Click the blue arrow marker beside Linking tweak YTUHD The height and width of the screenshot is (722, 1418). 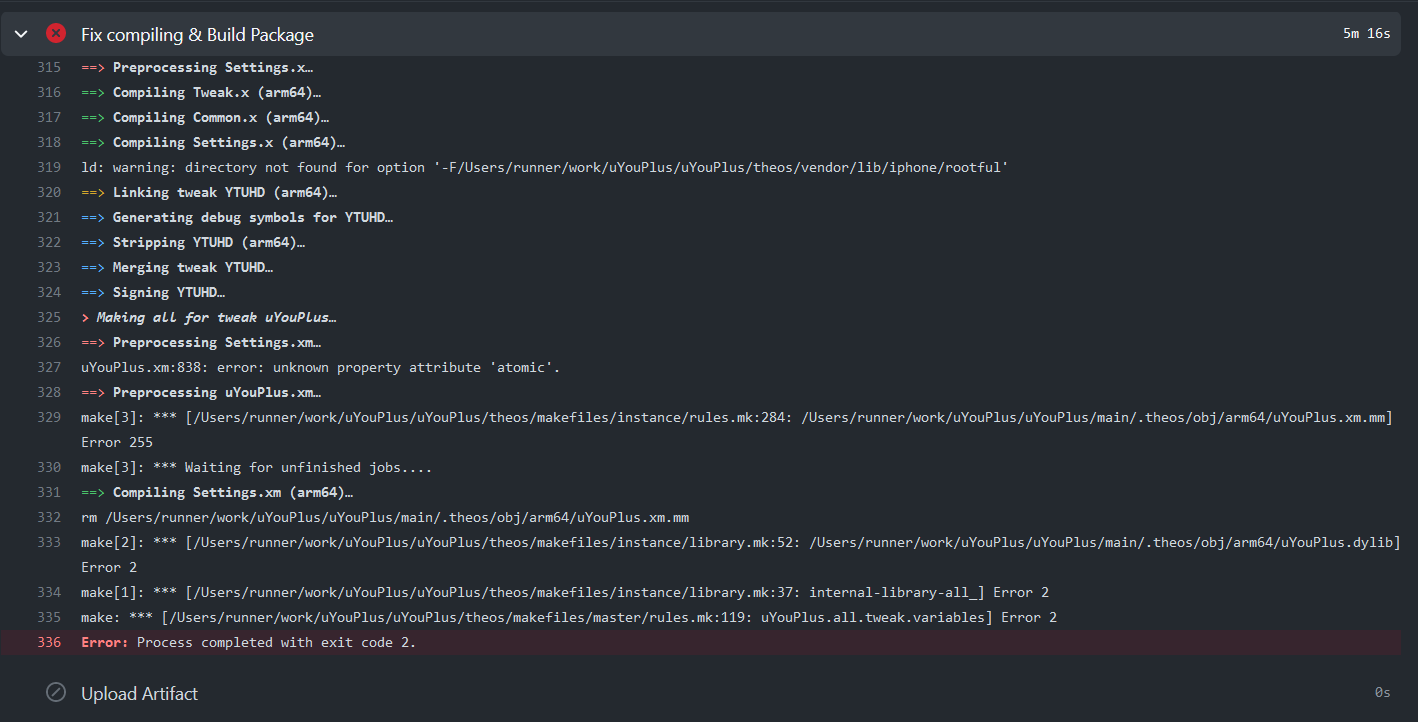91,192
